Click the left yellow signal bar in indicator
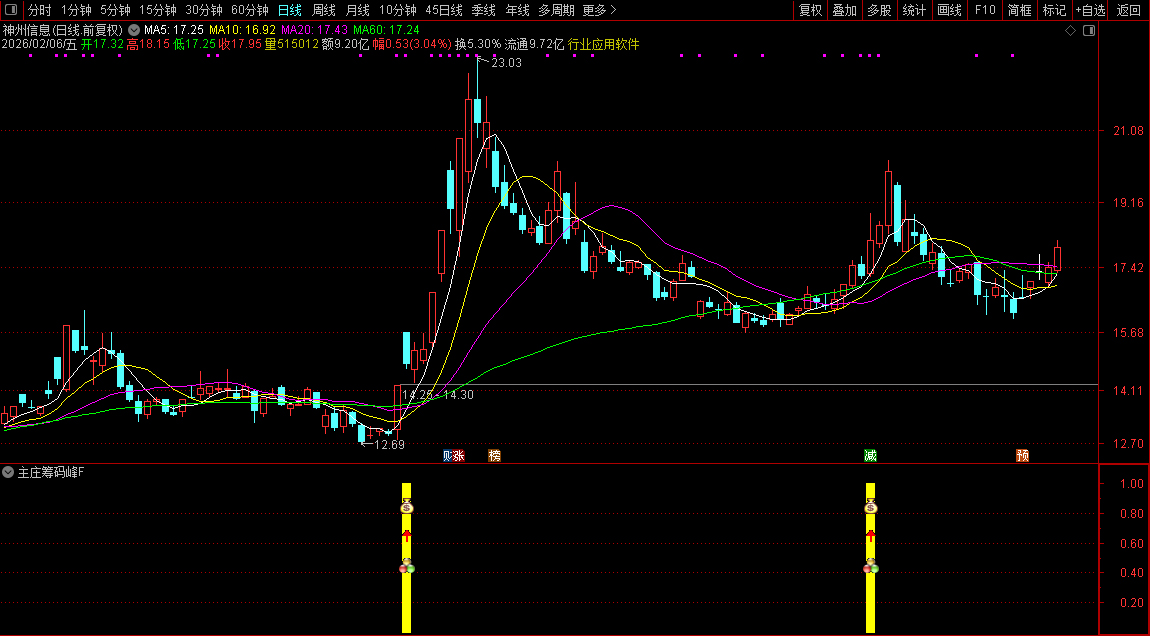Image resolution: width=1150 pixels, height=636 pixels. point(406,558)
